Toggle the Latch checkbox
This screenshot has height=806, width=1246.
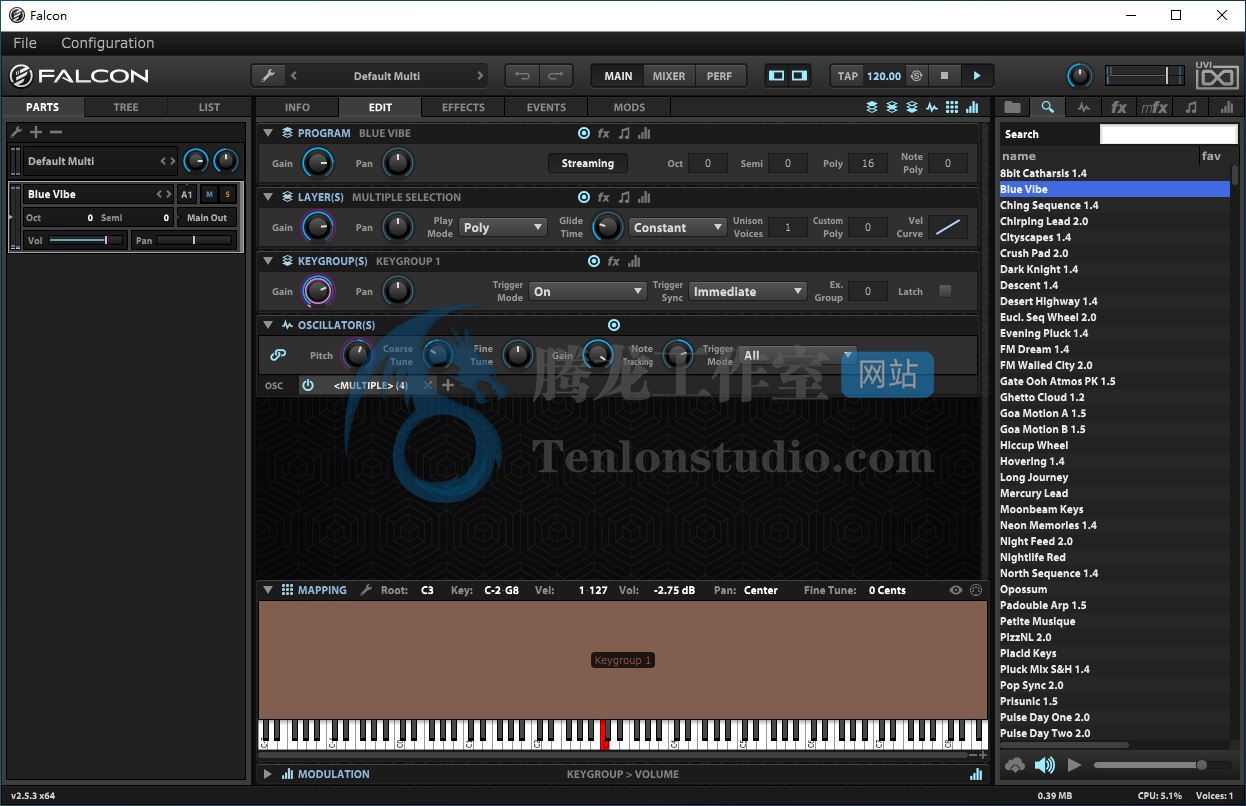click(945, 291)
